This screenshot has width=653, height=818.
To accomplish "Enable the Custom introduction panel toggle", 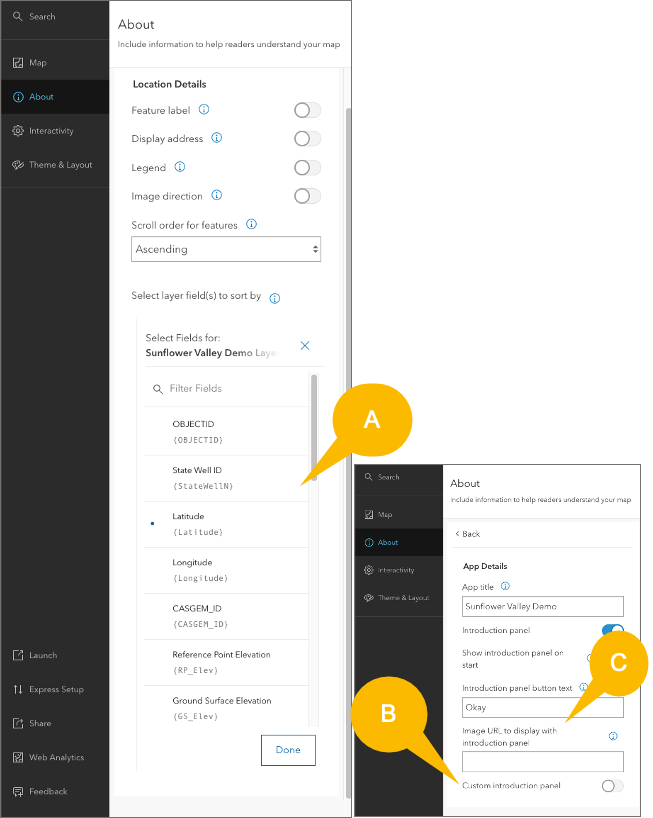I will pos(612,786).
